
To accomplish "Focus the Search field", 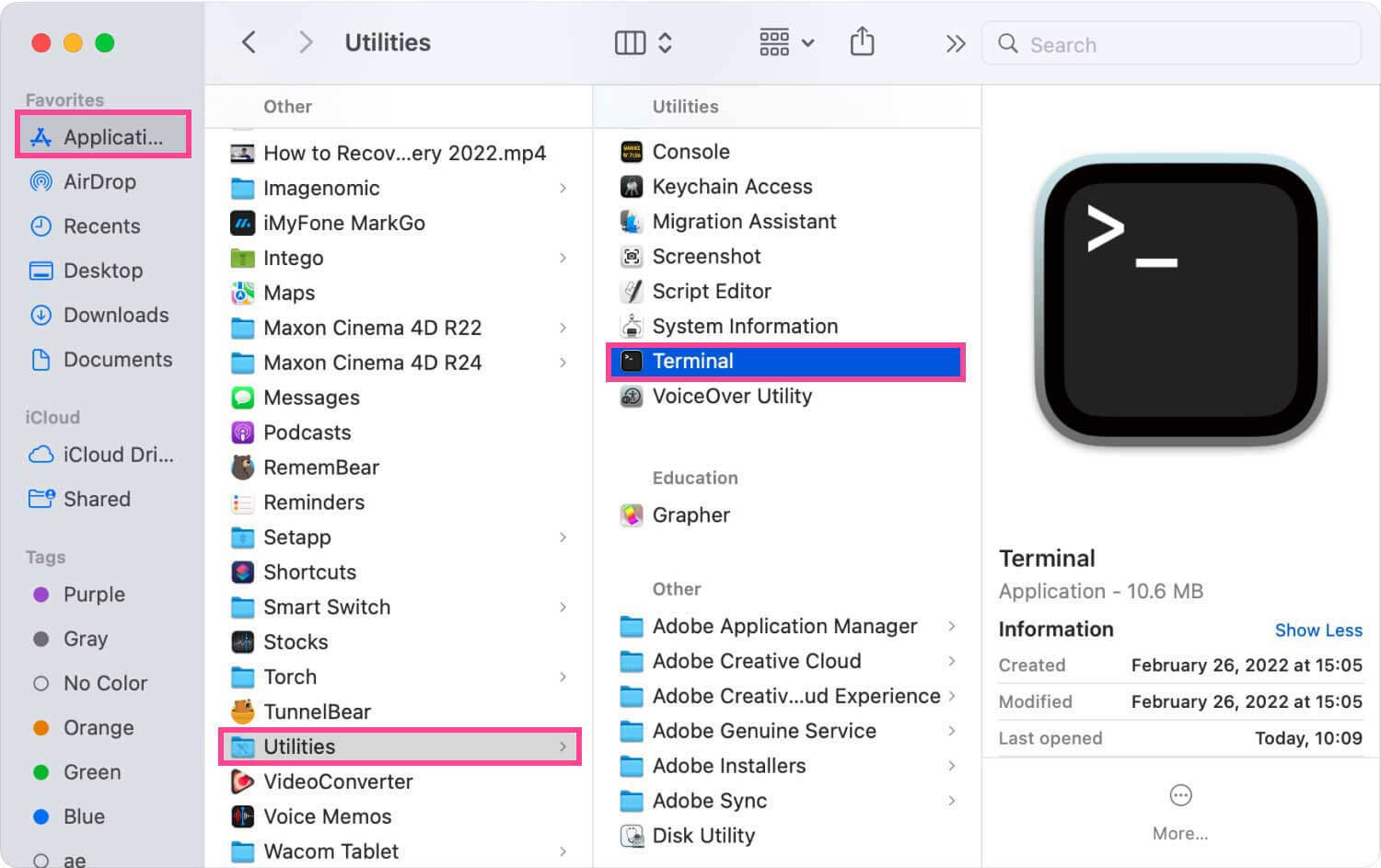I will click(x=1171, y=44).
